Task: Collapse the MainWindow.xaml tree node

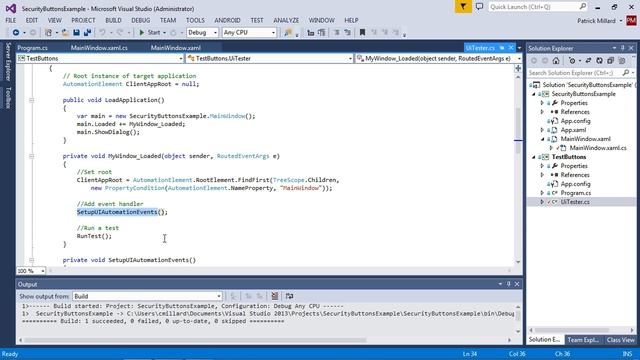Action: tap(542, 139)
